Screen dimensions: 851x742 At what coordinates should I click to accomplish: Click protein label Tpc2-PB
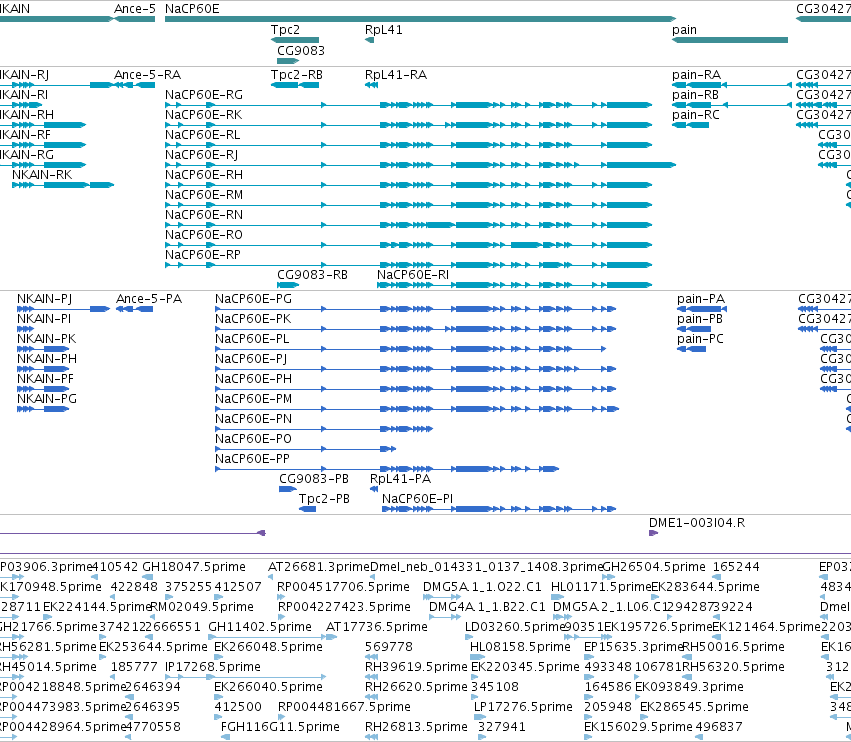(324, 499)
